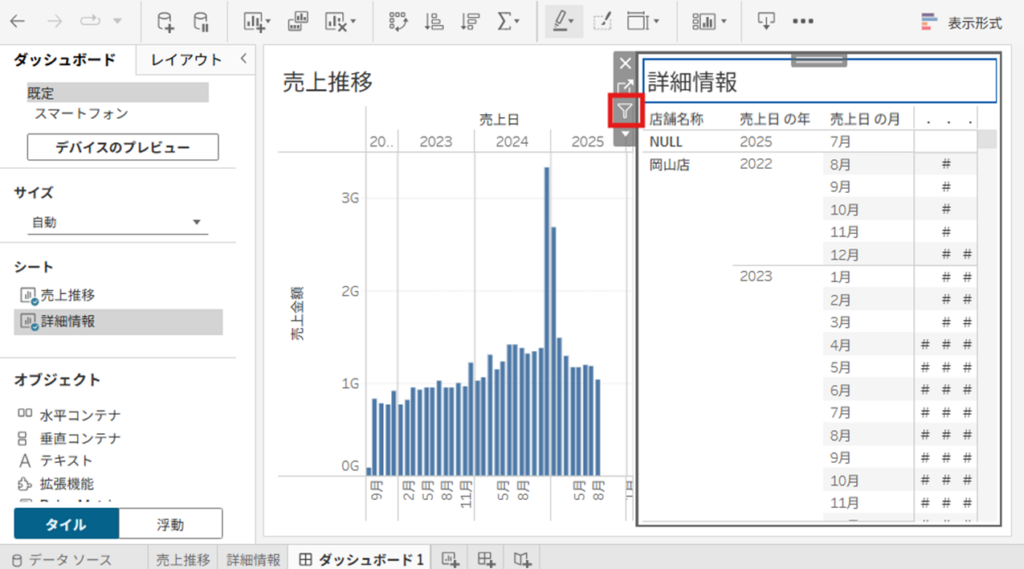Click the show/hide cards icon

coord(704,22)
